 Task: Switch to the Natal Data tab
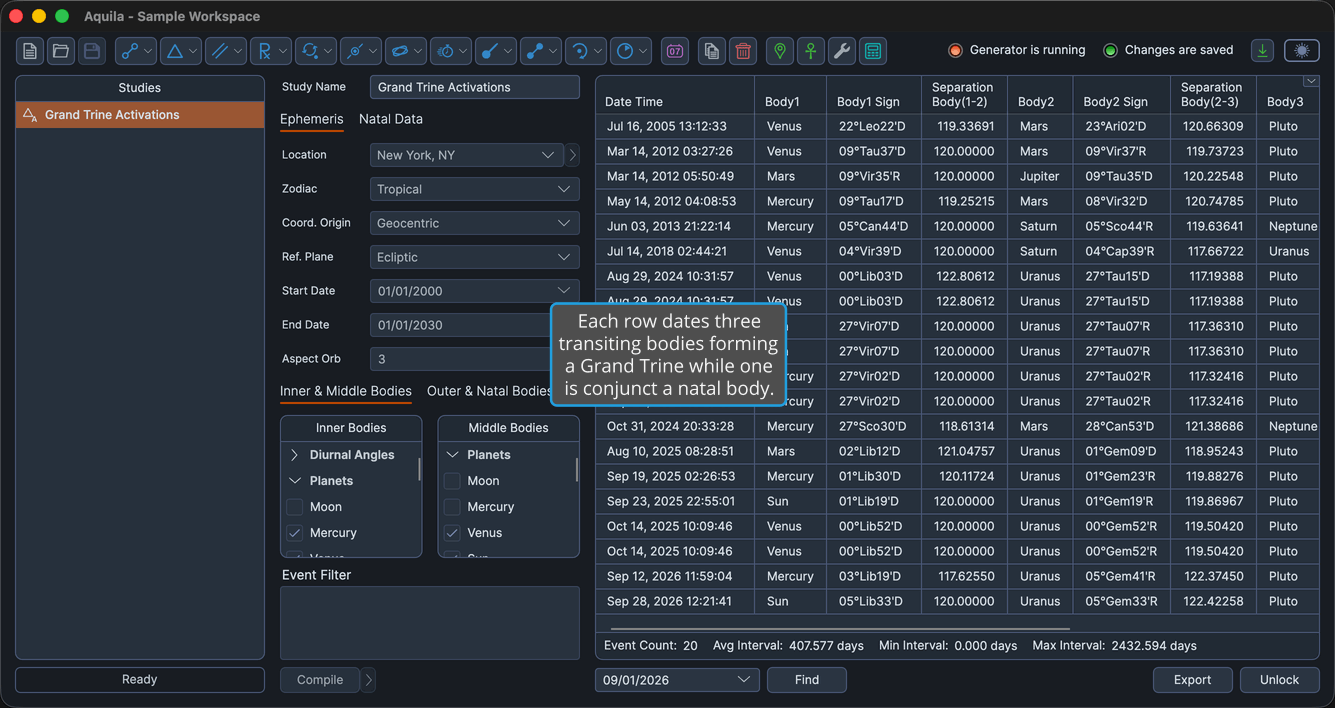click(391, 119)
